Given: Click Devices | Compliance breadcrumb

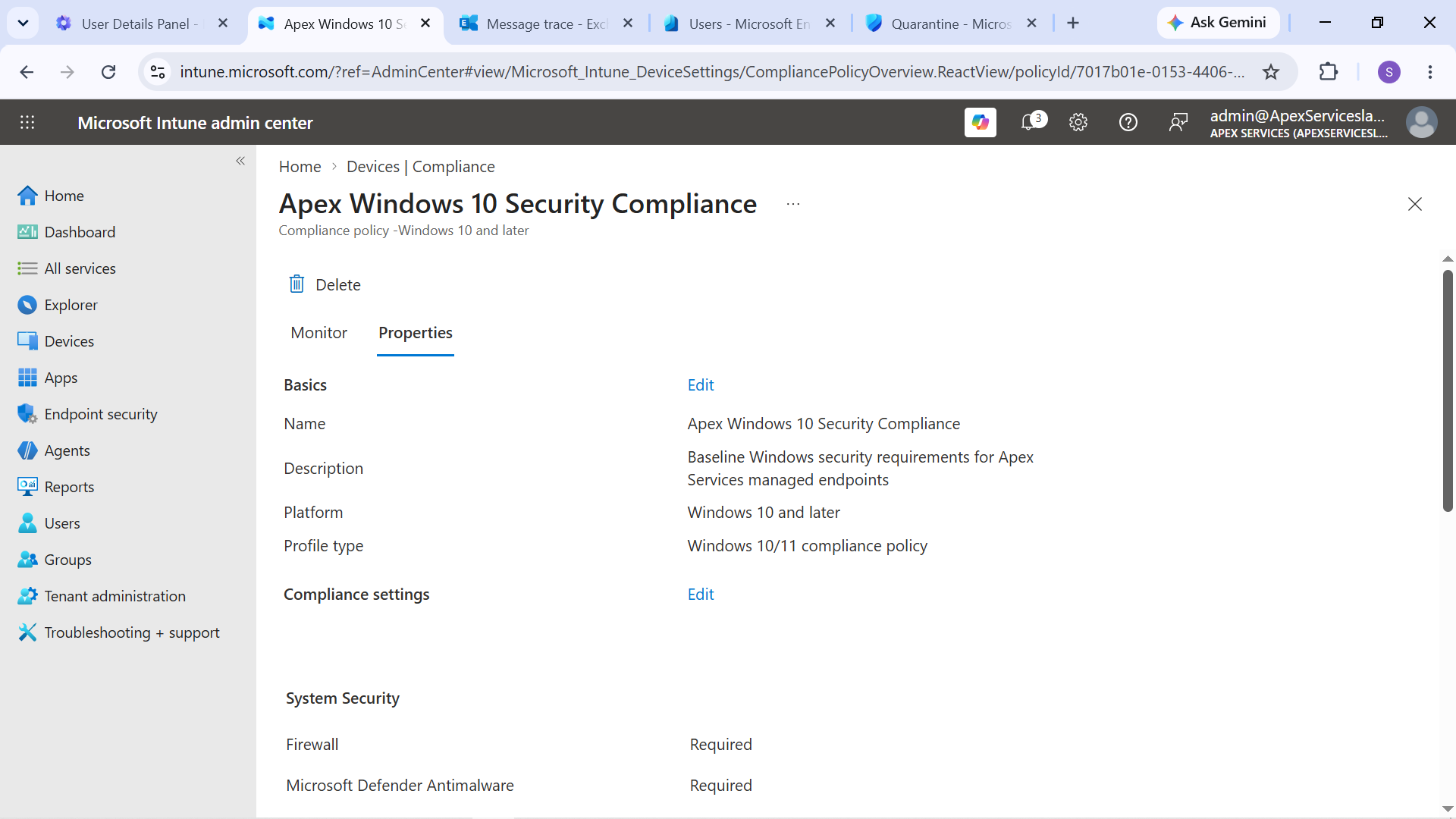Looking at the screenshot, I should click(421, 167).
